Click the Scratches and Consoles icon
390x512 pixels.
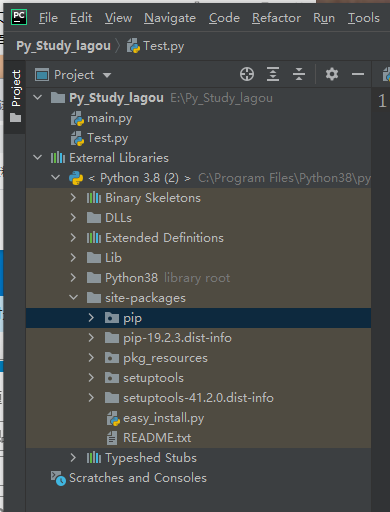point(58,478)
